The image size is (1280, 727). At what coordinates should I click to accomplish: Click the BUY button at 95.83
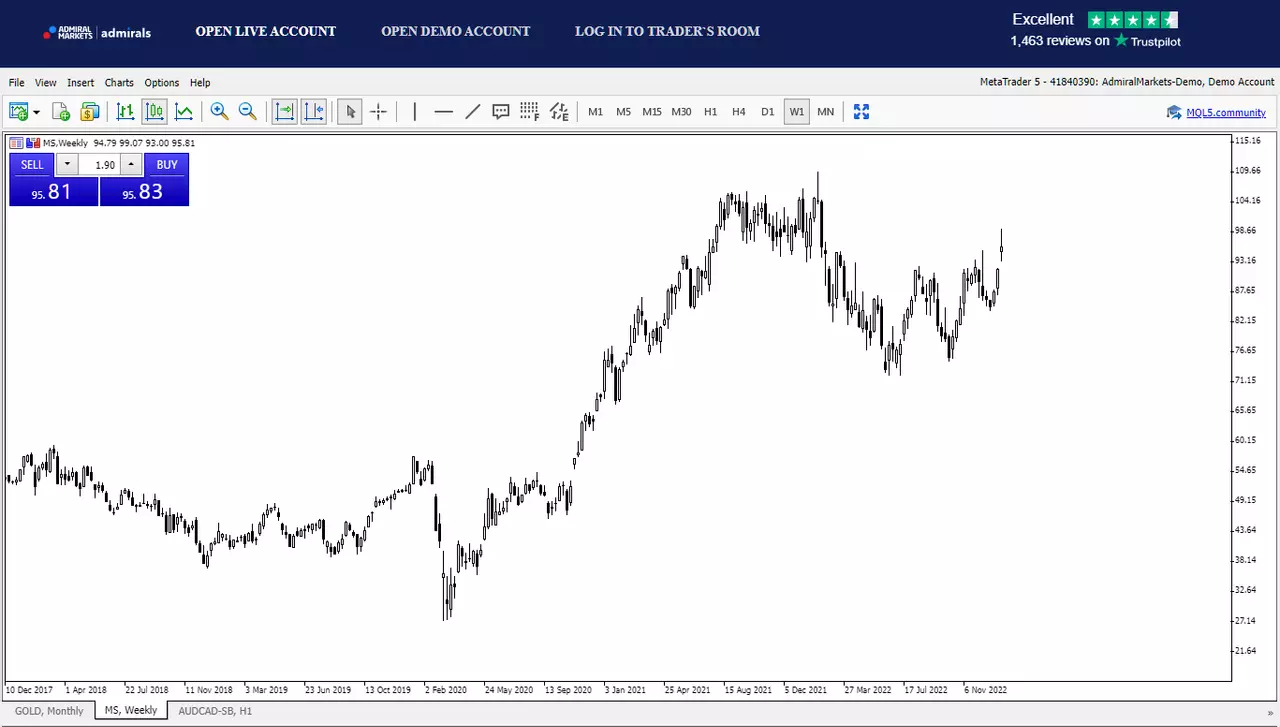point(144,192)
